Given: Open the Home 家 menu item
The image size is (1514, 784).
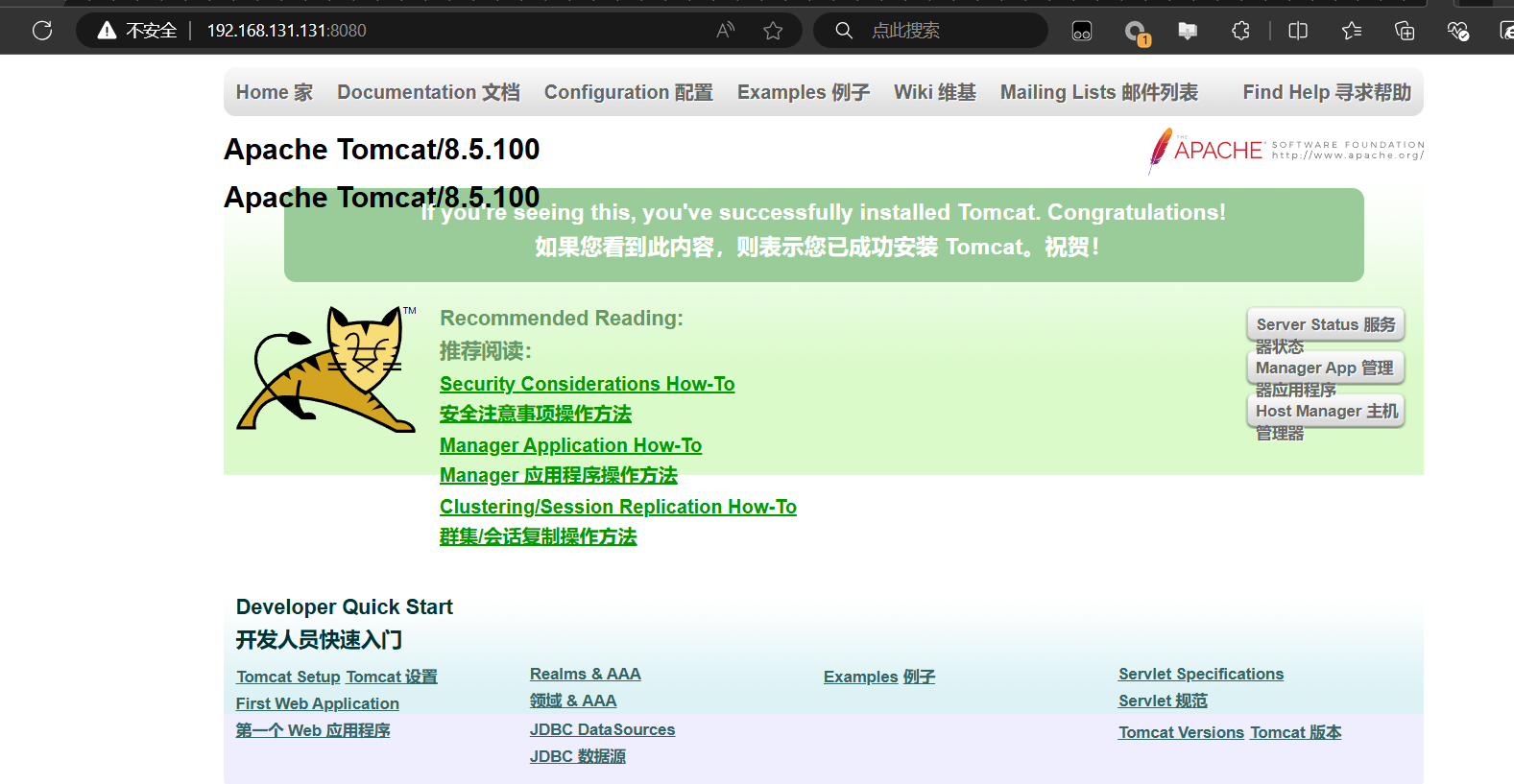Looking at the screenshot, I should [275, 92].
